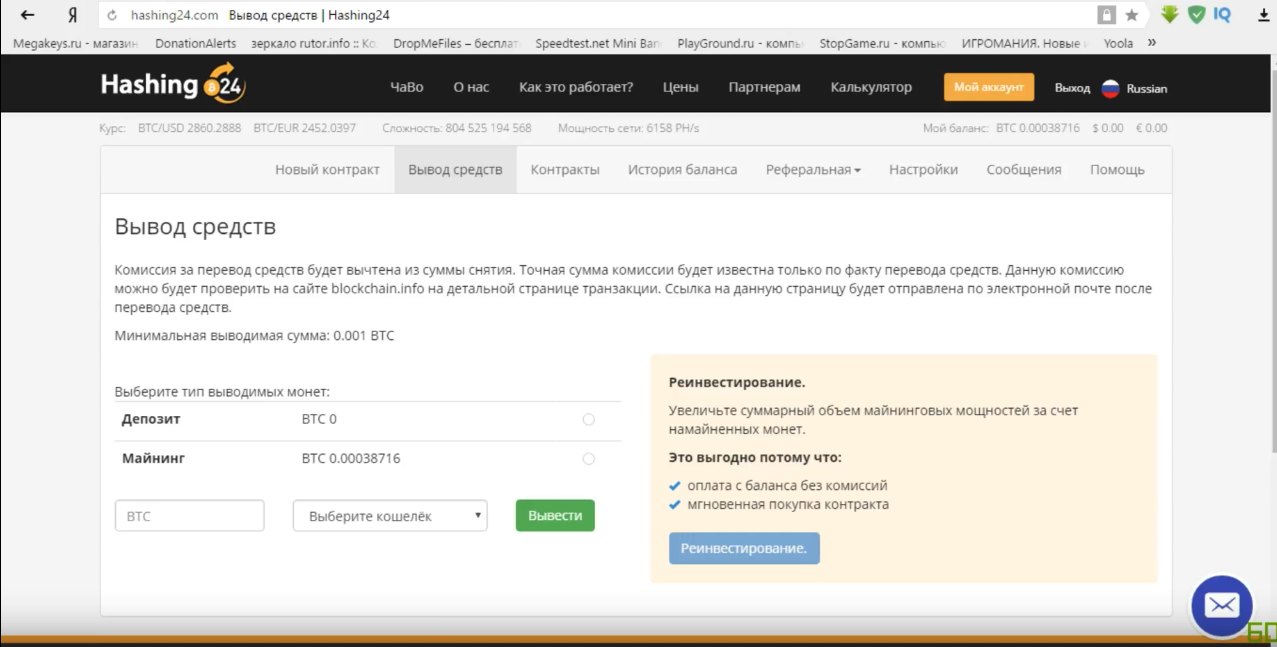Open the browser downloads arrow icon

tap(1263, 15)
